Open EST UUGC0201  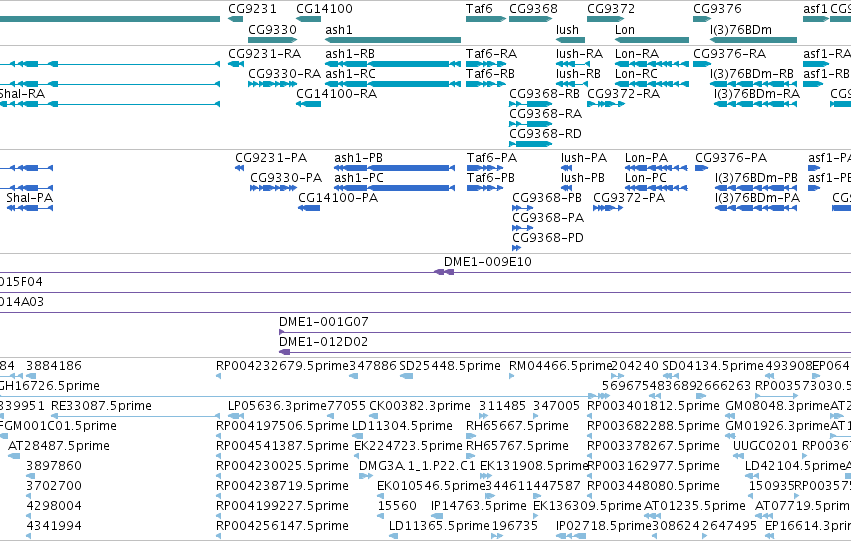pos(765,446)
